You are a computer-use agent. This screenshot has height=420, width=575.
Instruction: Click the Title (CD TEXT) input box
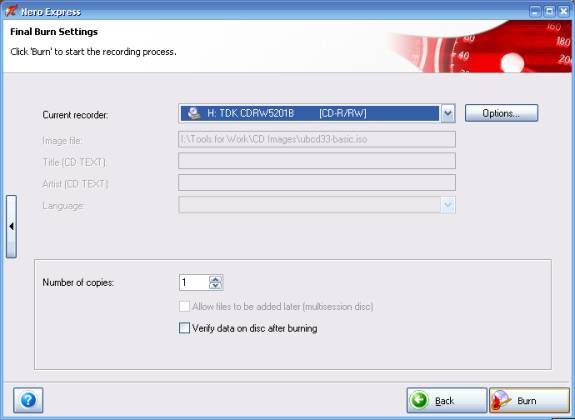(x=317, y=161)
